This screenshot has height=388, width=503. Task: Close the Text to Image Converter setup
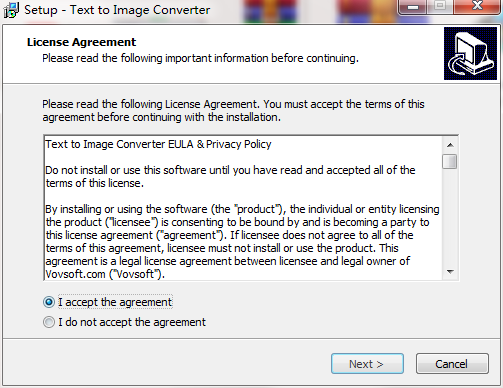477,6
